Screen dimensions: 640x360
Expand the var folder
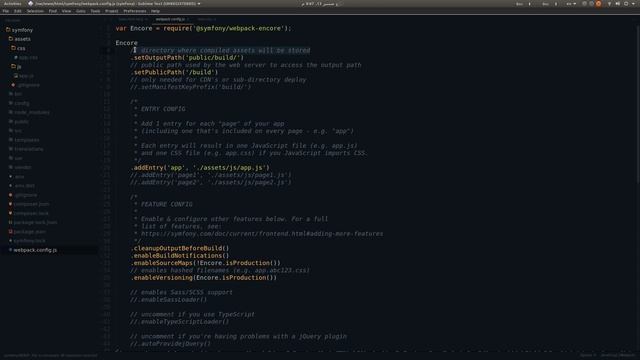pyautogui.click(x=18, y=158)
